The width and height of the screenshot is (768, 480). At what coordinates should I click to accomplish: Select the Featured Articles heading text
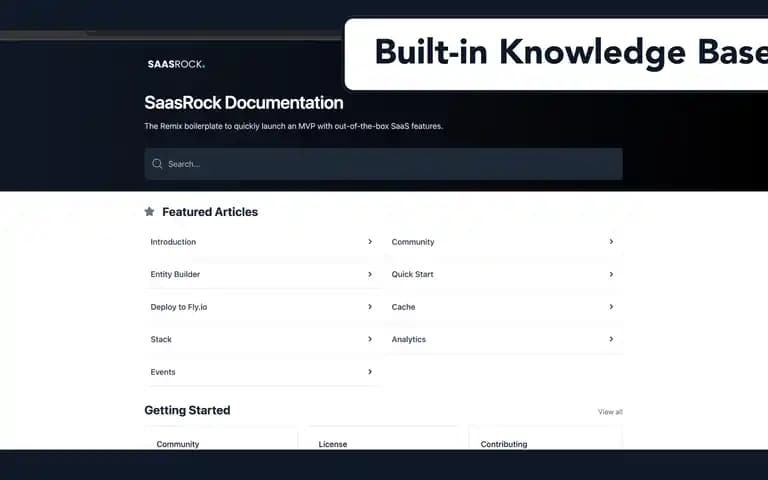click(x=210, y=212)
